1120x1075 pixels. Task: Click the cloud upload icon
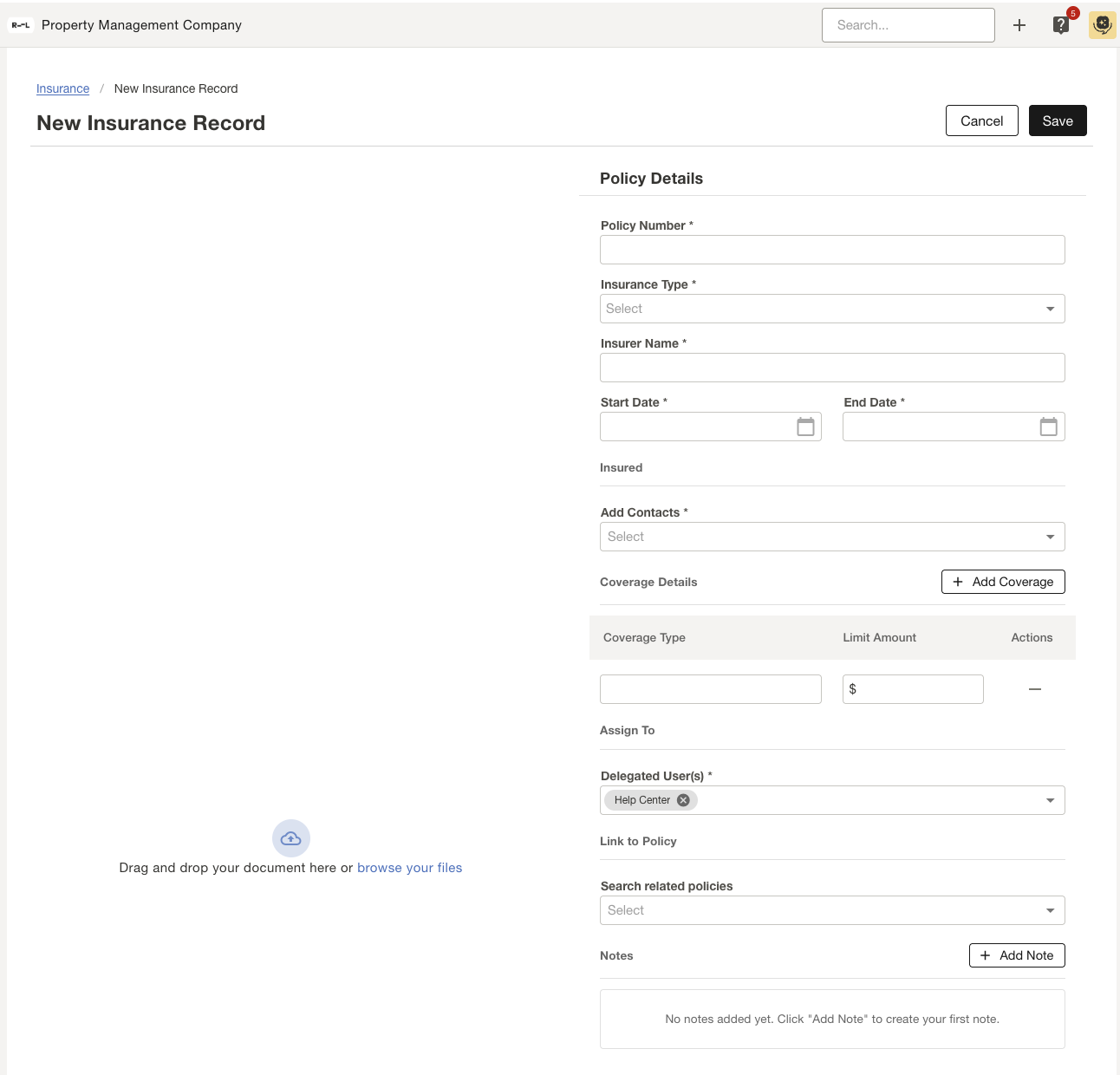pos(291,838)
